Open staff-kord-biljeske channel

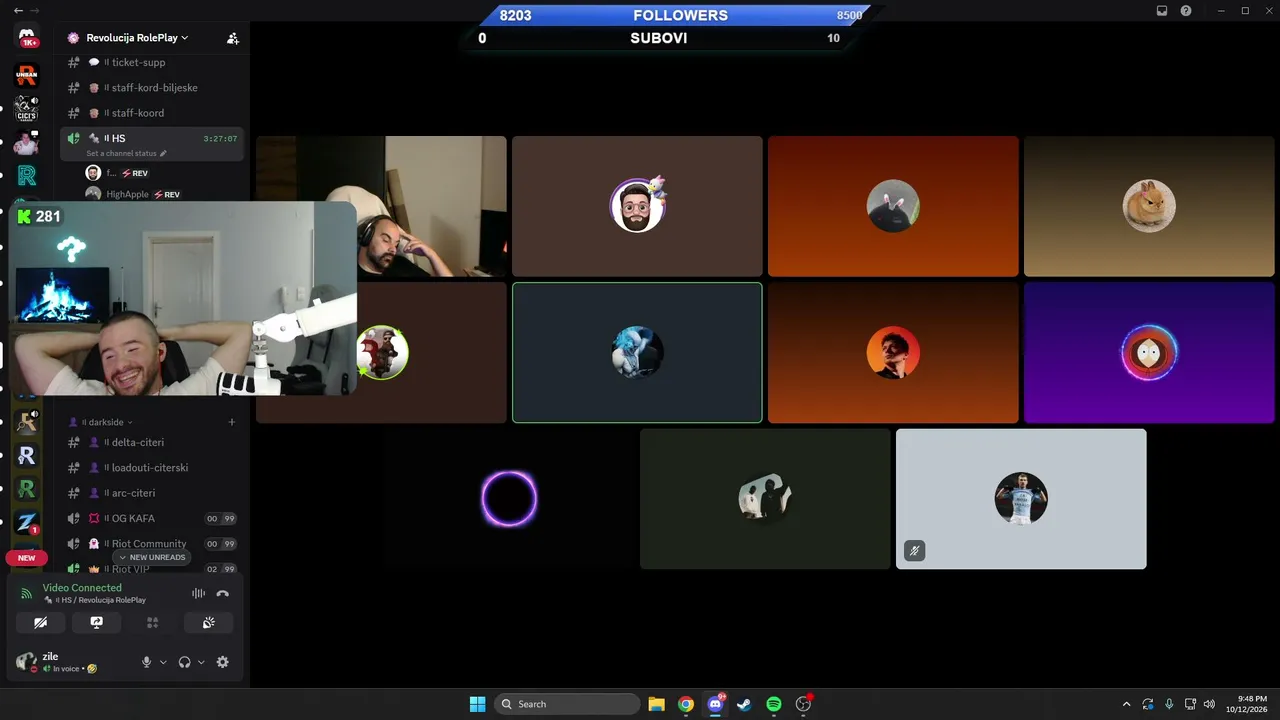(152, 88)
